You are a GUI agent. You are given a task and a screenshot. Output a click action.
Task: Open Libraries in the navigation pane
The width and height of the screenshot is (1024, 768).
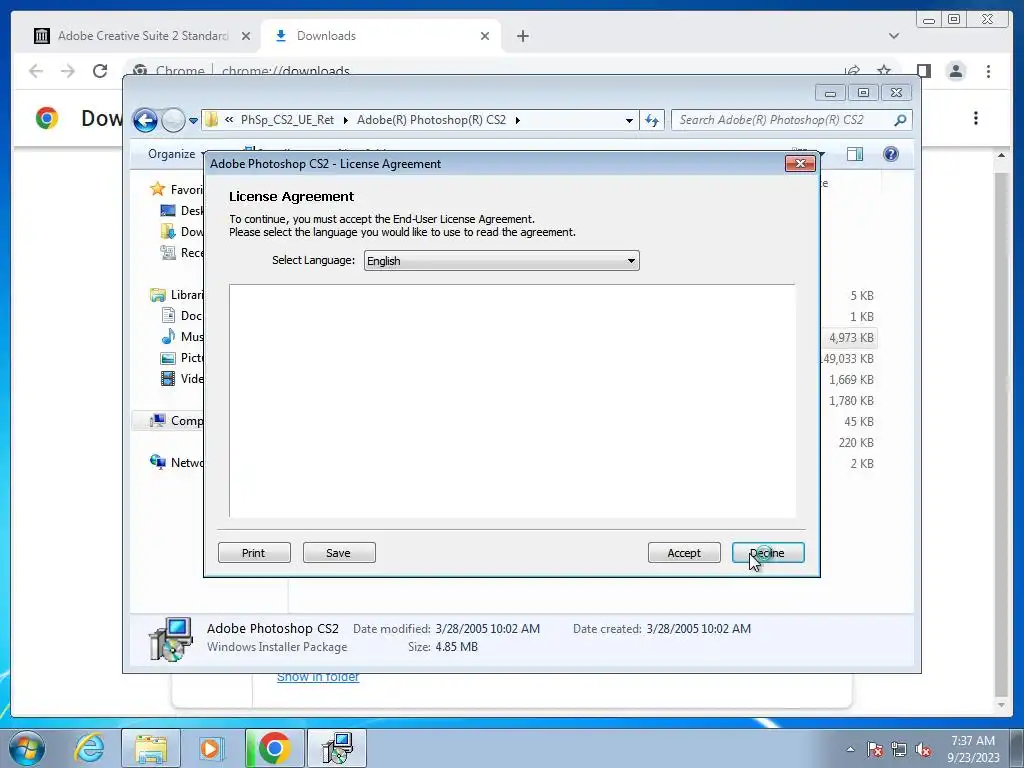coord(176,295)
